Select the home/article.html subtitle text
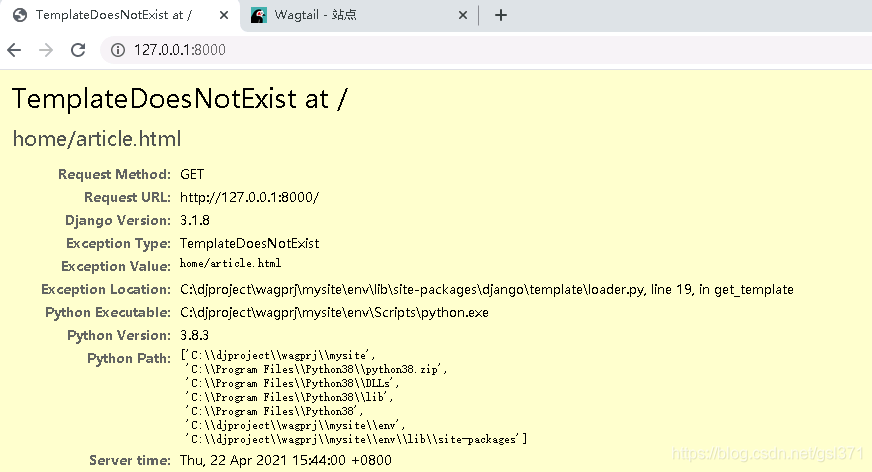The width and height of the screenshot is (872, 472). [97, 138]
